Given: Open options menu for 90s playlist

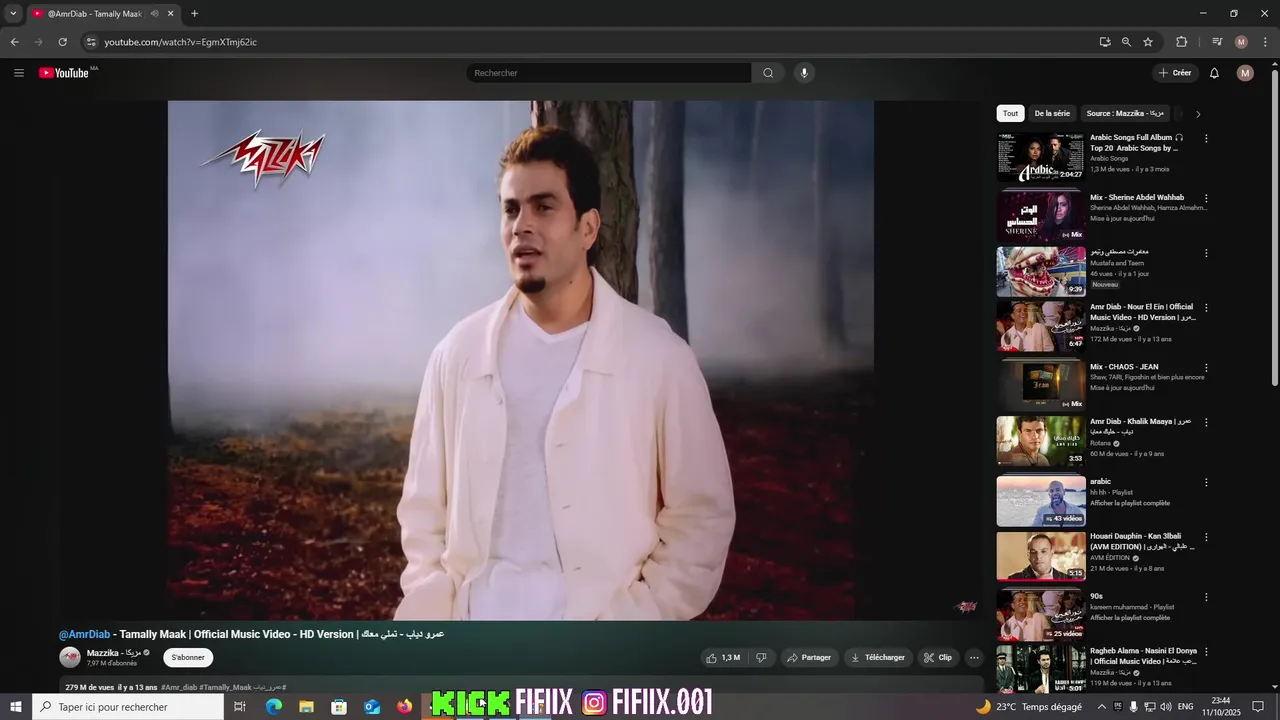Looking at the screenshot, I should tap(1206, 597).
